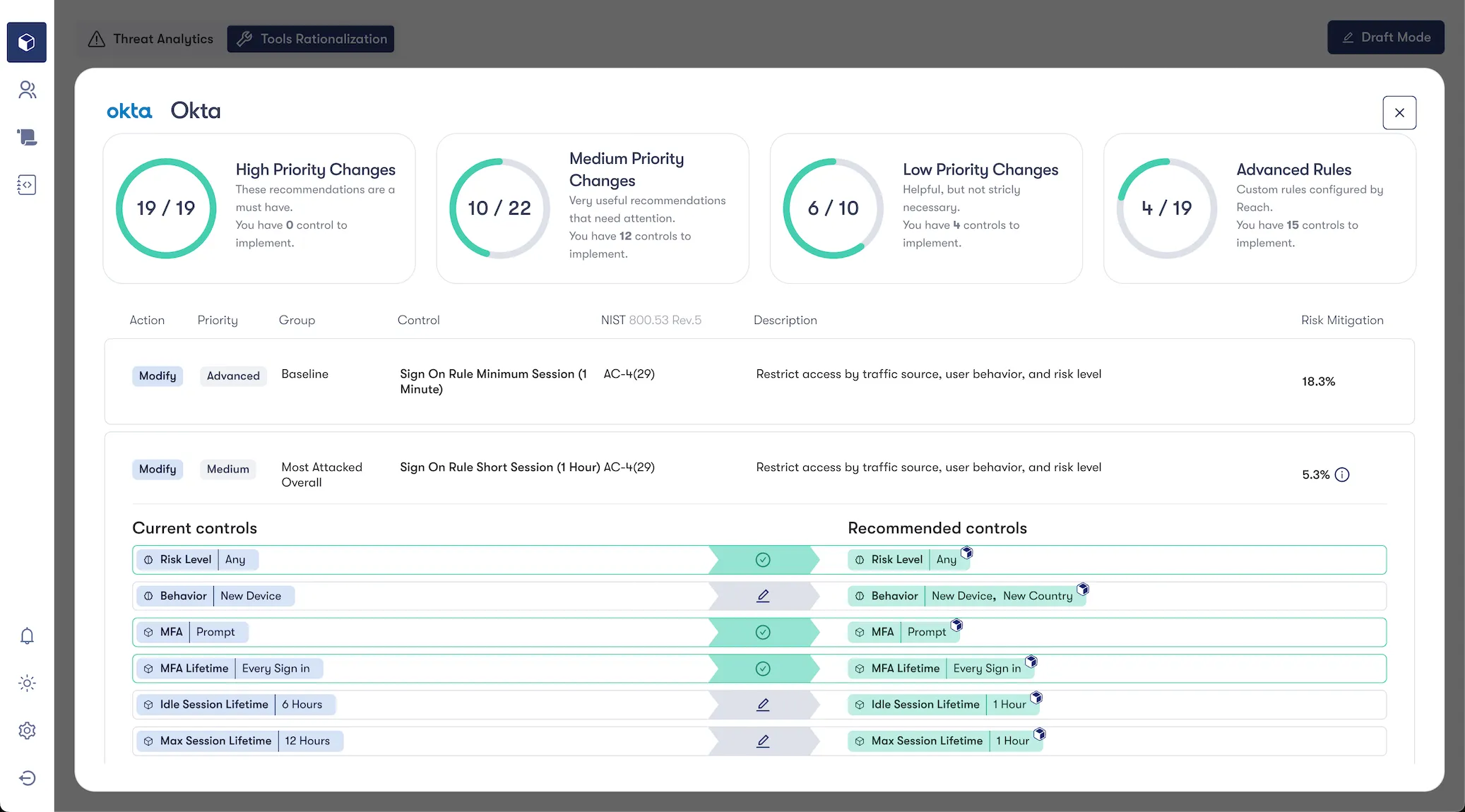1465x812 pixels.
Task: Toggle the approved check on the Risk Level row
Action: [764, 559]
